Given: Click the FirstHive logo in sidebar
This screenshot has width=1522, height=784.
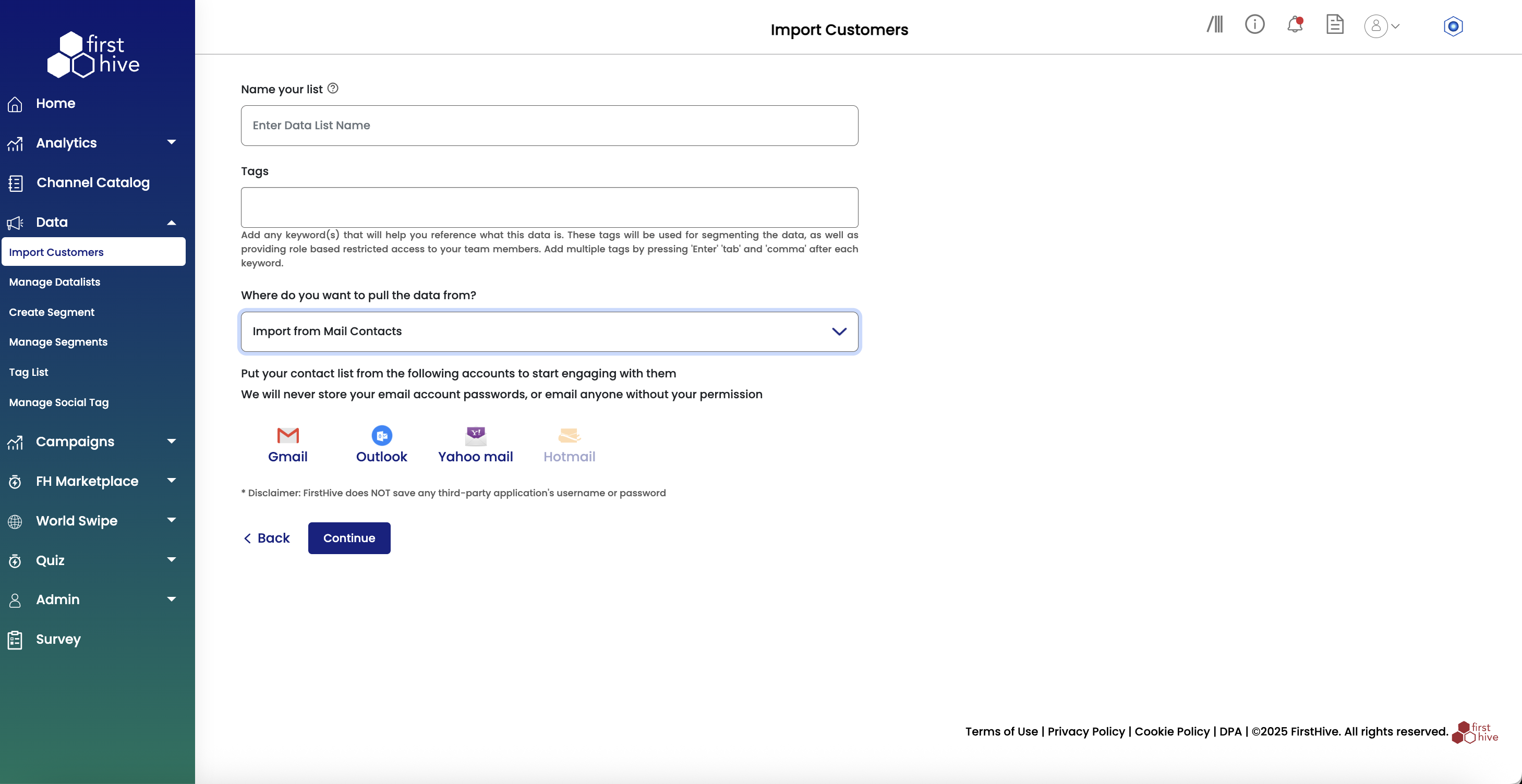Looking at the screenshot, I should (x=93, y=54).
